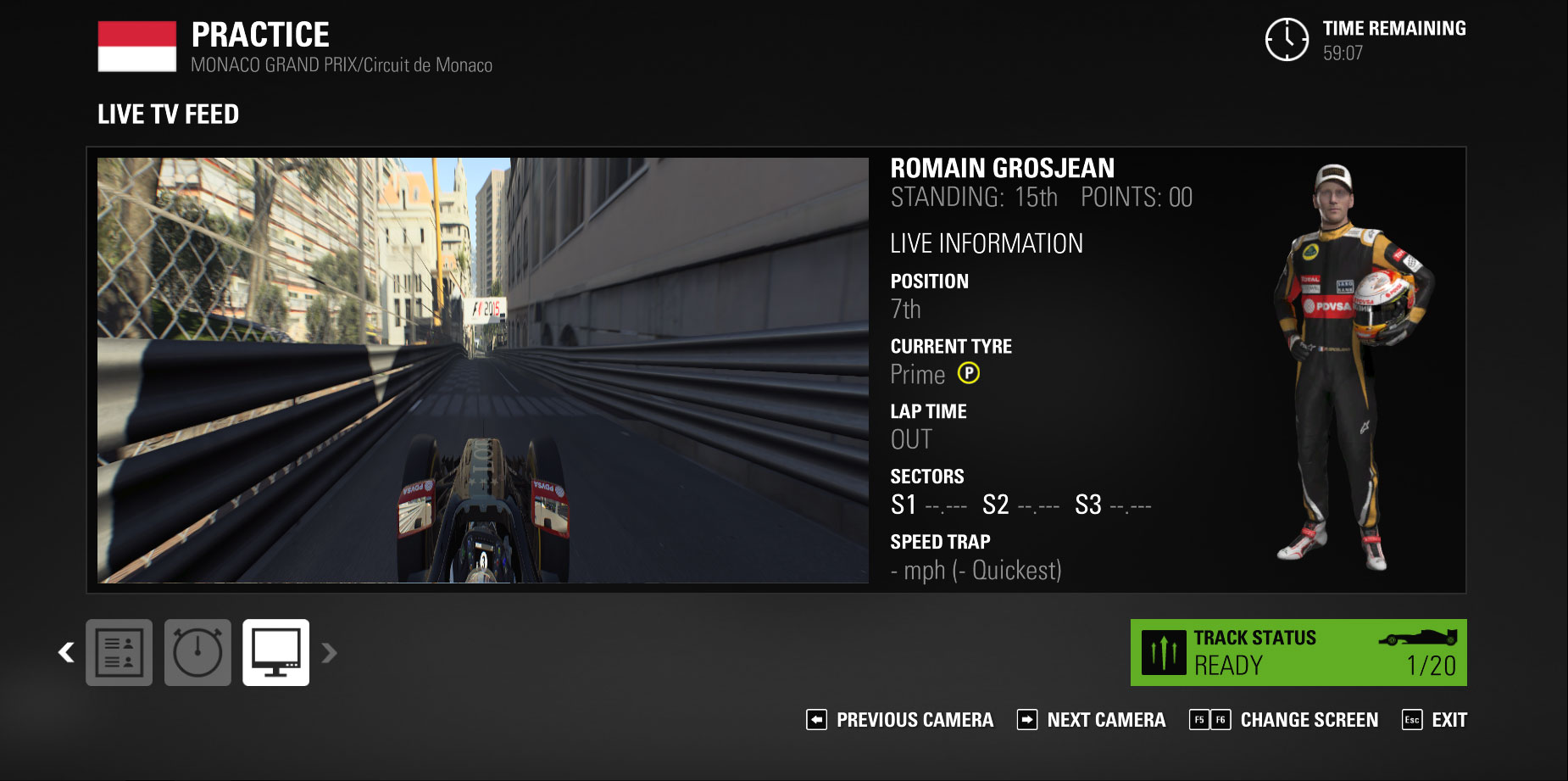Click the POINTS: 00 text
This screenshot has height=781, width=1568.
click(x=1137, y=198)
